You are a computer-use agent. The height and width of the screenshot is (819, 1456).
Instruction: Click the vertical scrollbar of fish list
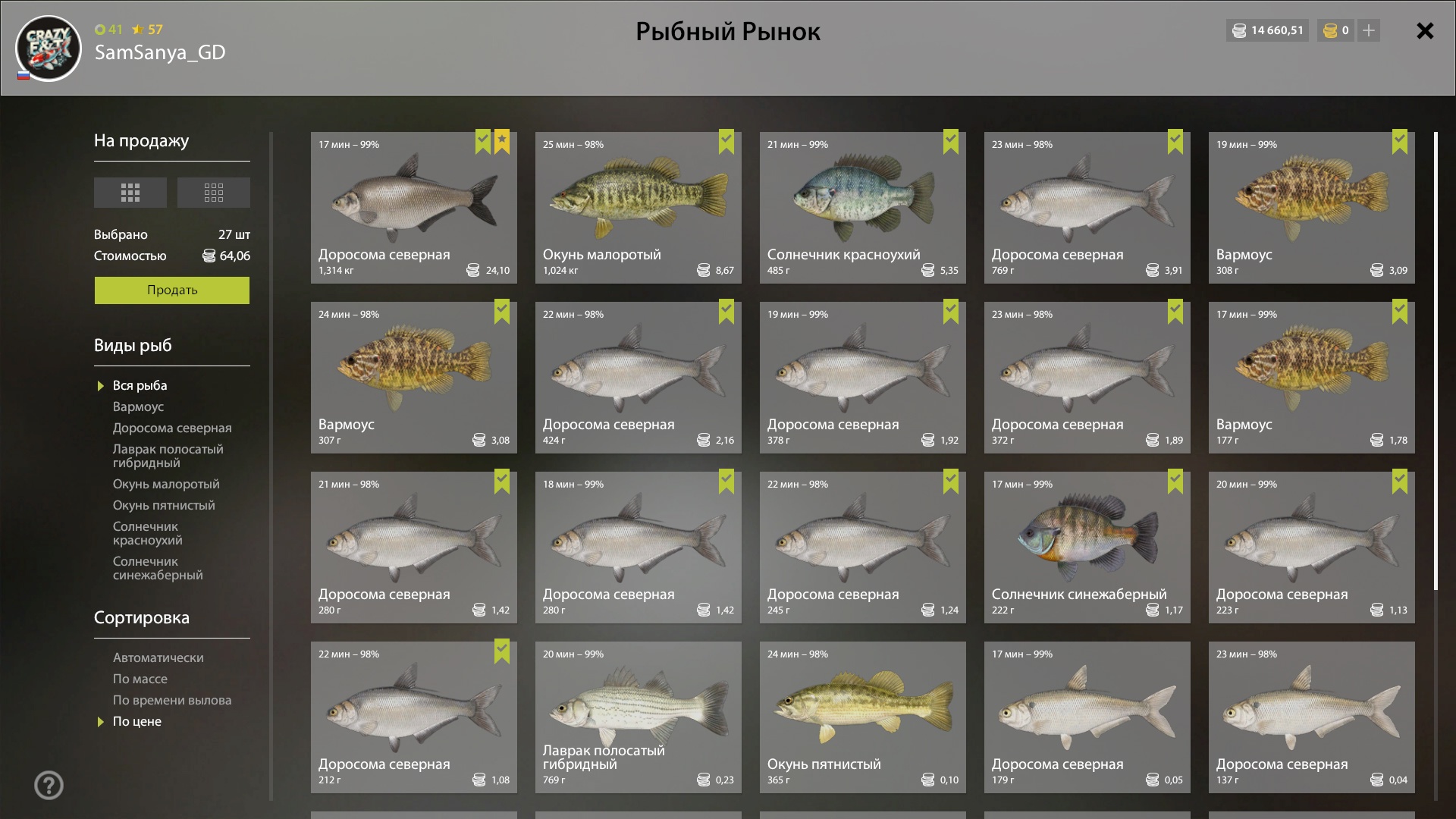[x=1436, y=361]
